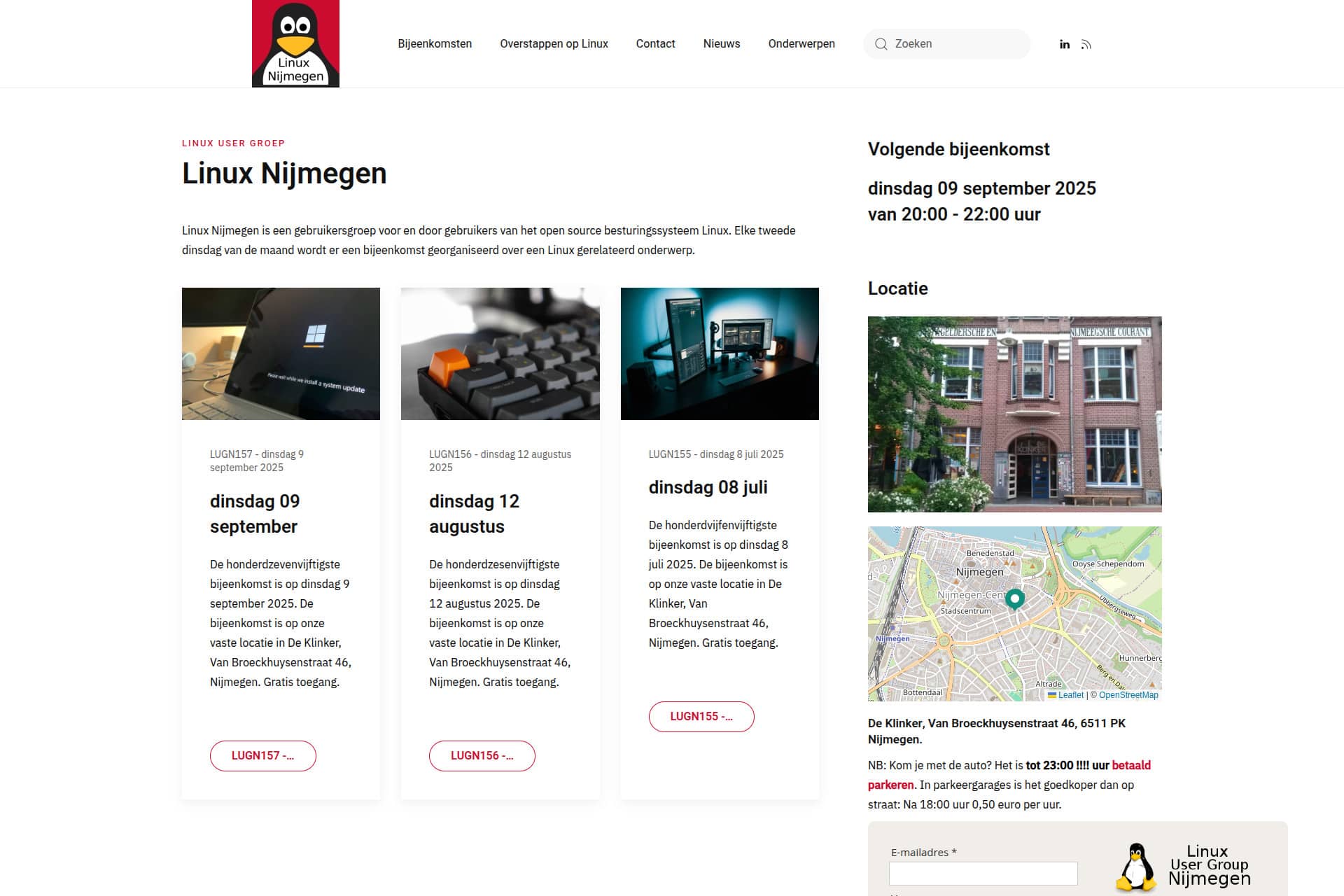The image size is (1344, 896).
Task: Click the teal map location marker
Action: click(x=1014, y=600)
